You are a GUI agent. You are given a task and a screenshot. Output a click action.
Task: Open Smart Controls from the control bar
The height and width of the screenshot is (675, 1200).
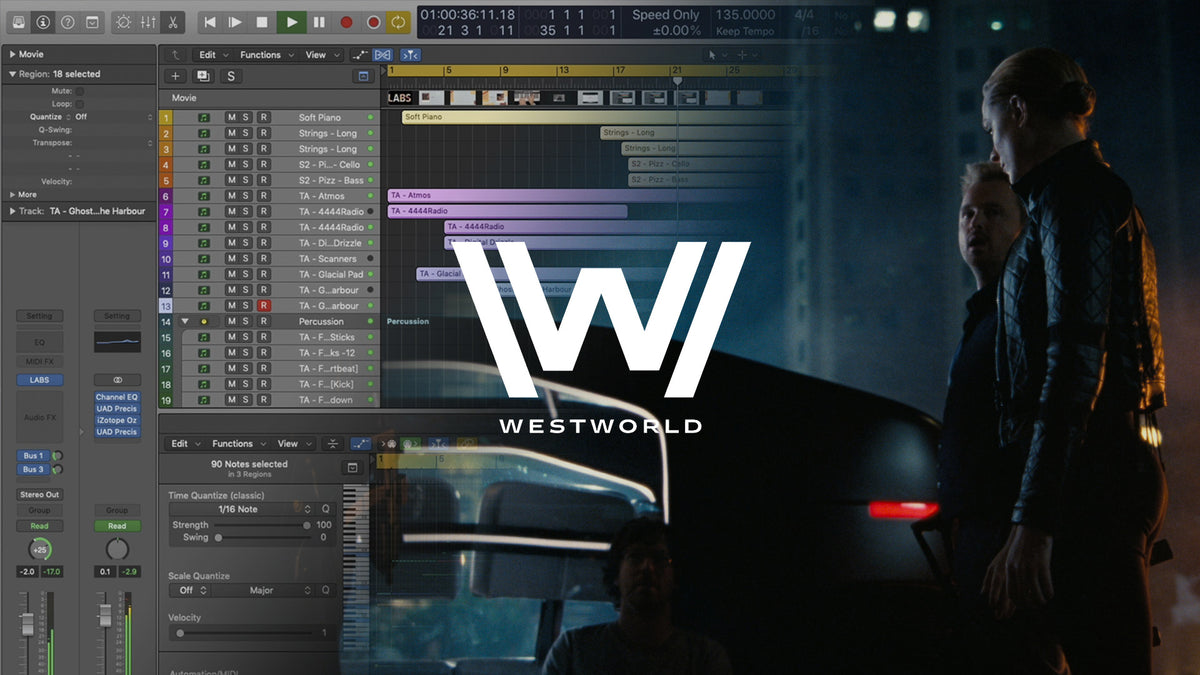(123, 21)
